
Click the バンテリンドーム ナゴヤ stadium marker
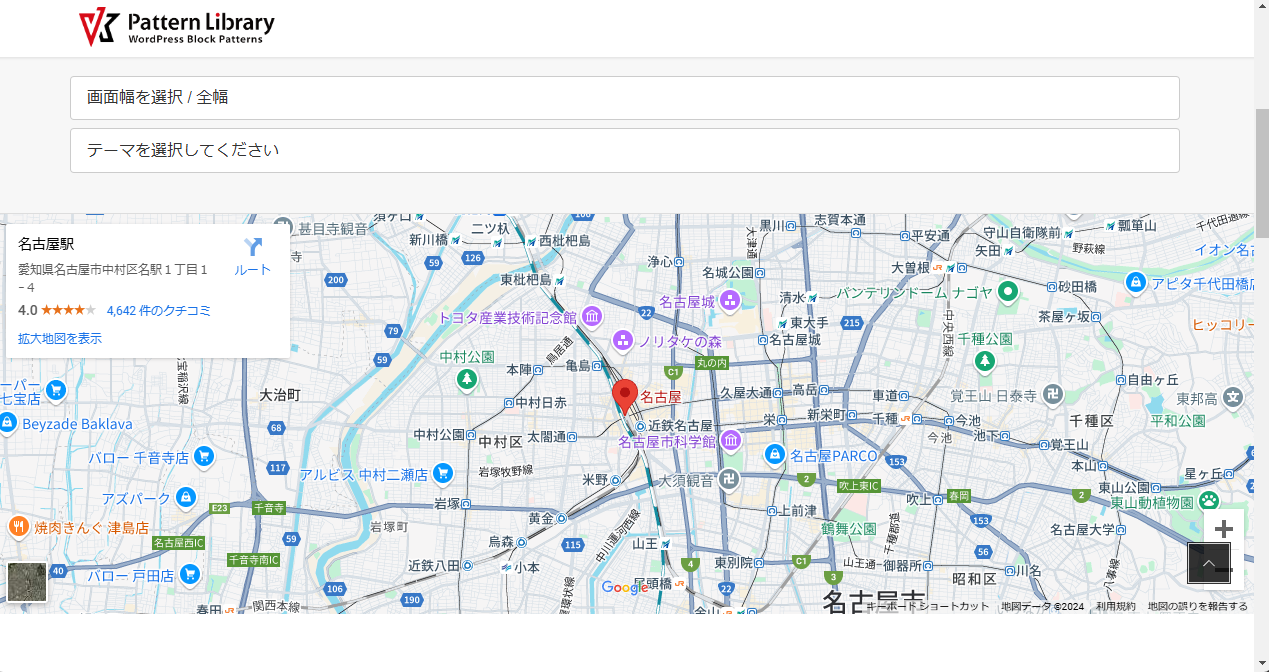tap(1008, 292)
